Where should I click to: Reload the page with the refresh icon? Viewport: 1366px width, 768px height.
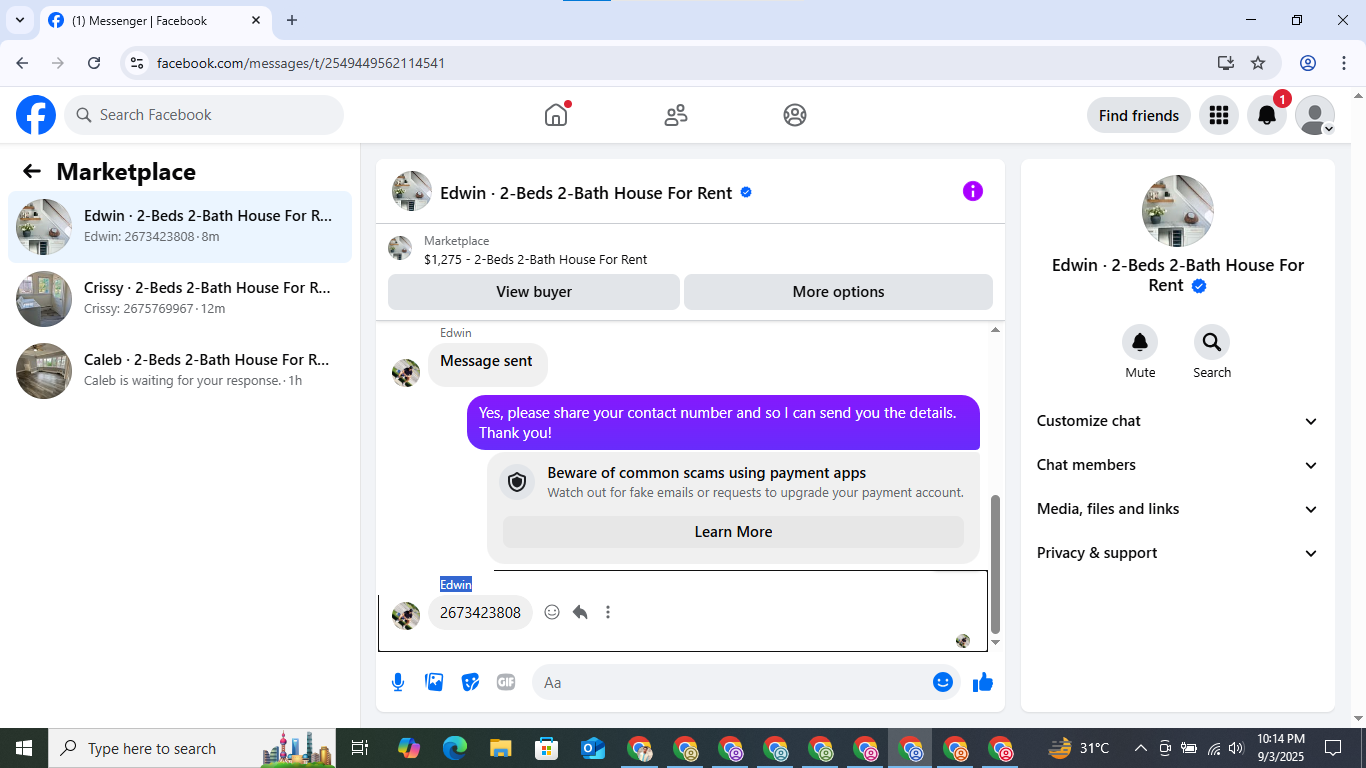[94, 63]
